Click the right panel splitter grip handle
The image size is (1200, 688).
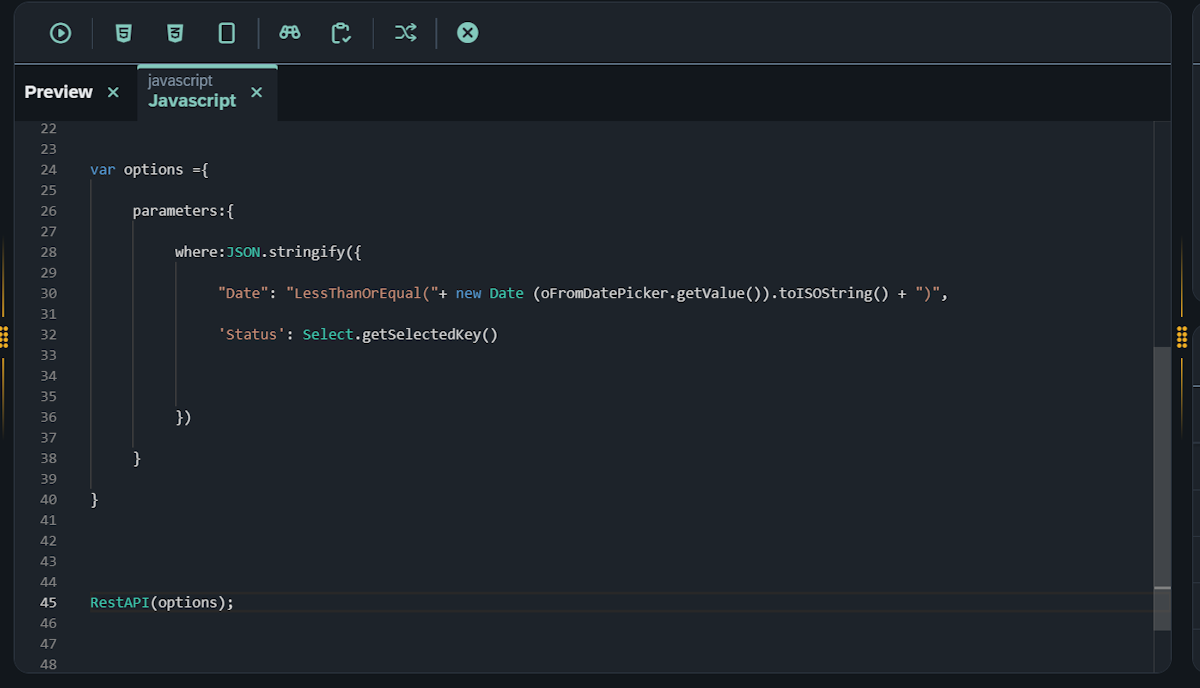pyautogui.click(x=1182, y=337)
